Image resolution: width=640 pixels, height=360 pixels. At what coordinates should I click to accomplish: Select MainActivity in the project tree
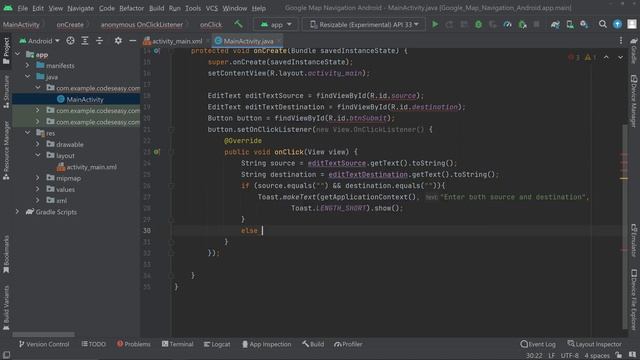coord(85,99)
